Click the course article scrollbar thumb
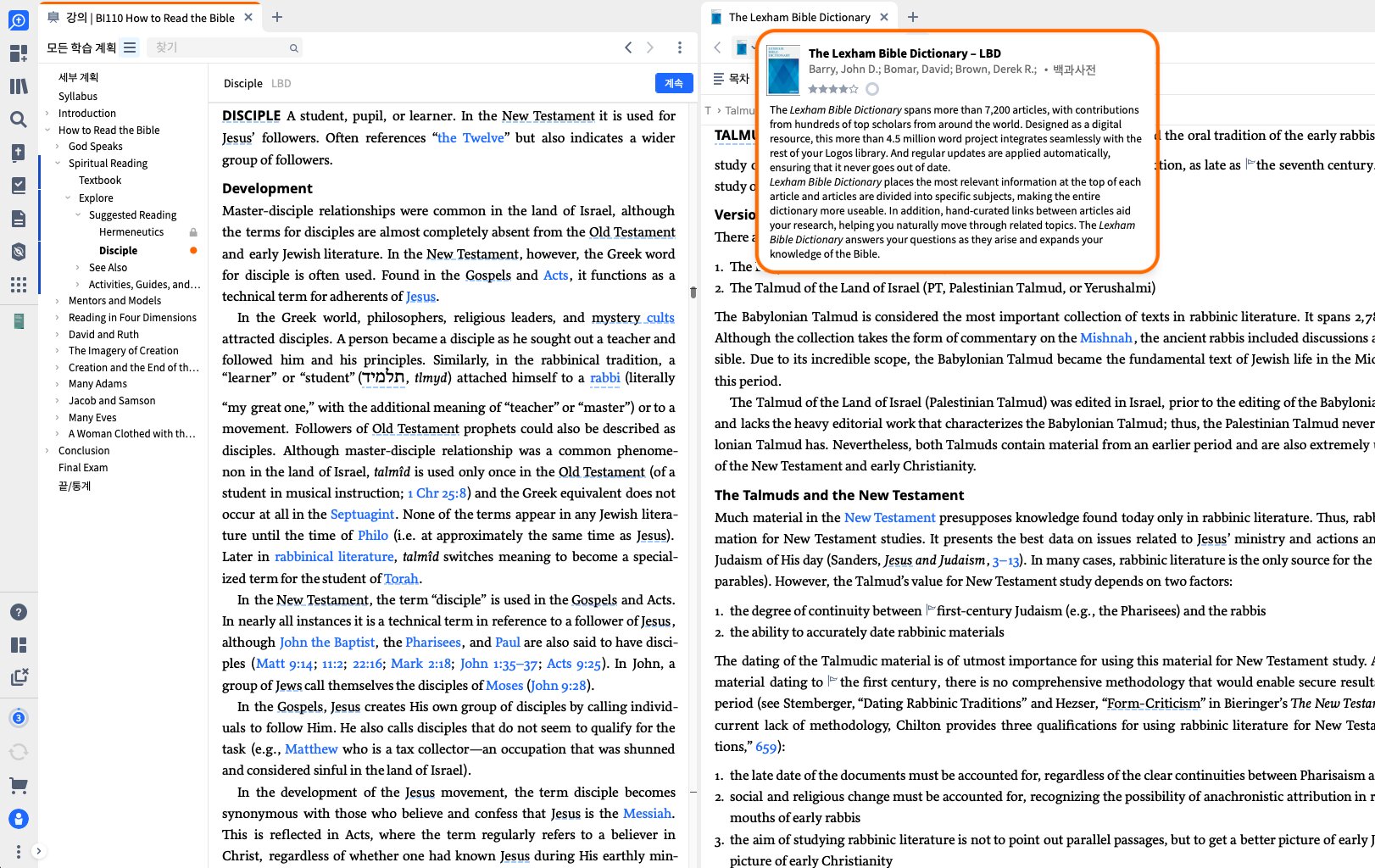 click(693, 292)
